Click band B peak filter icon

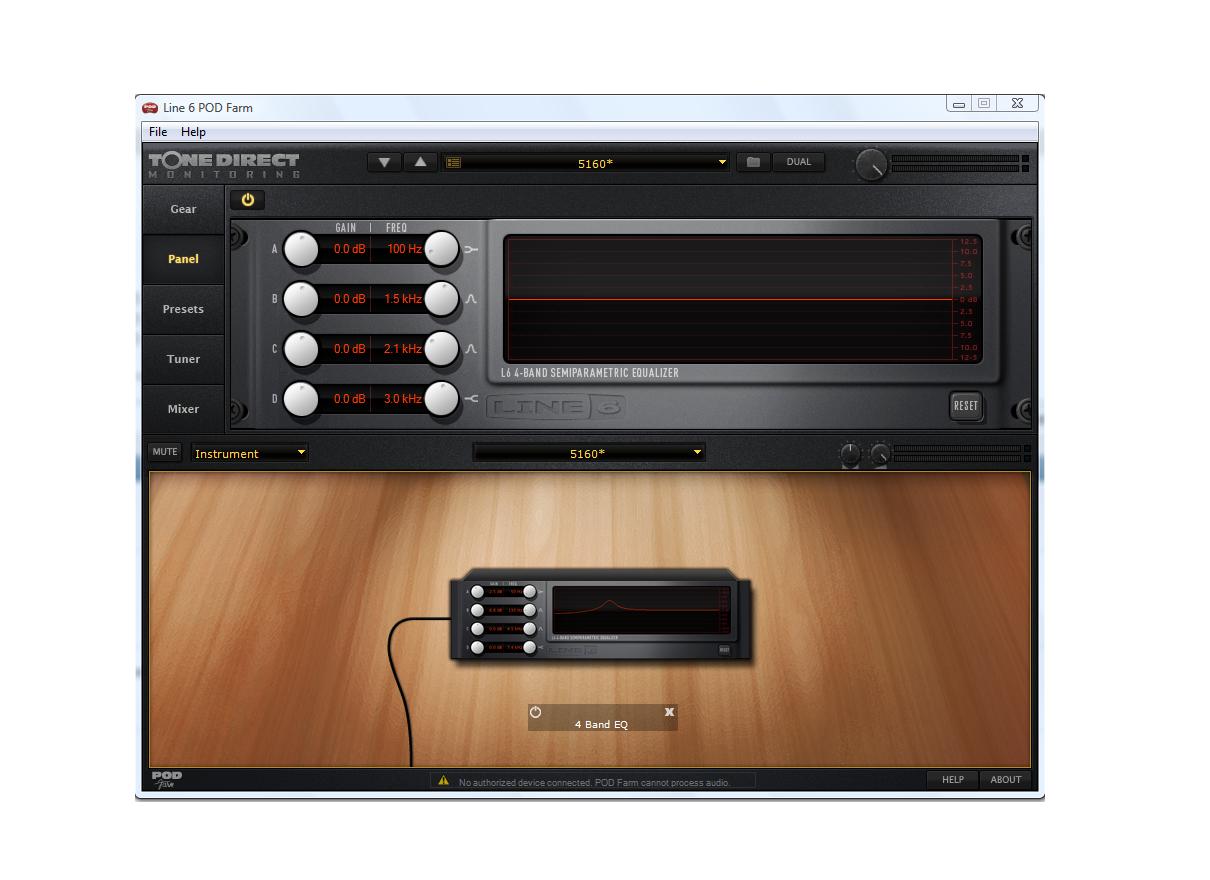[471, 299]
